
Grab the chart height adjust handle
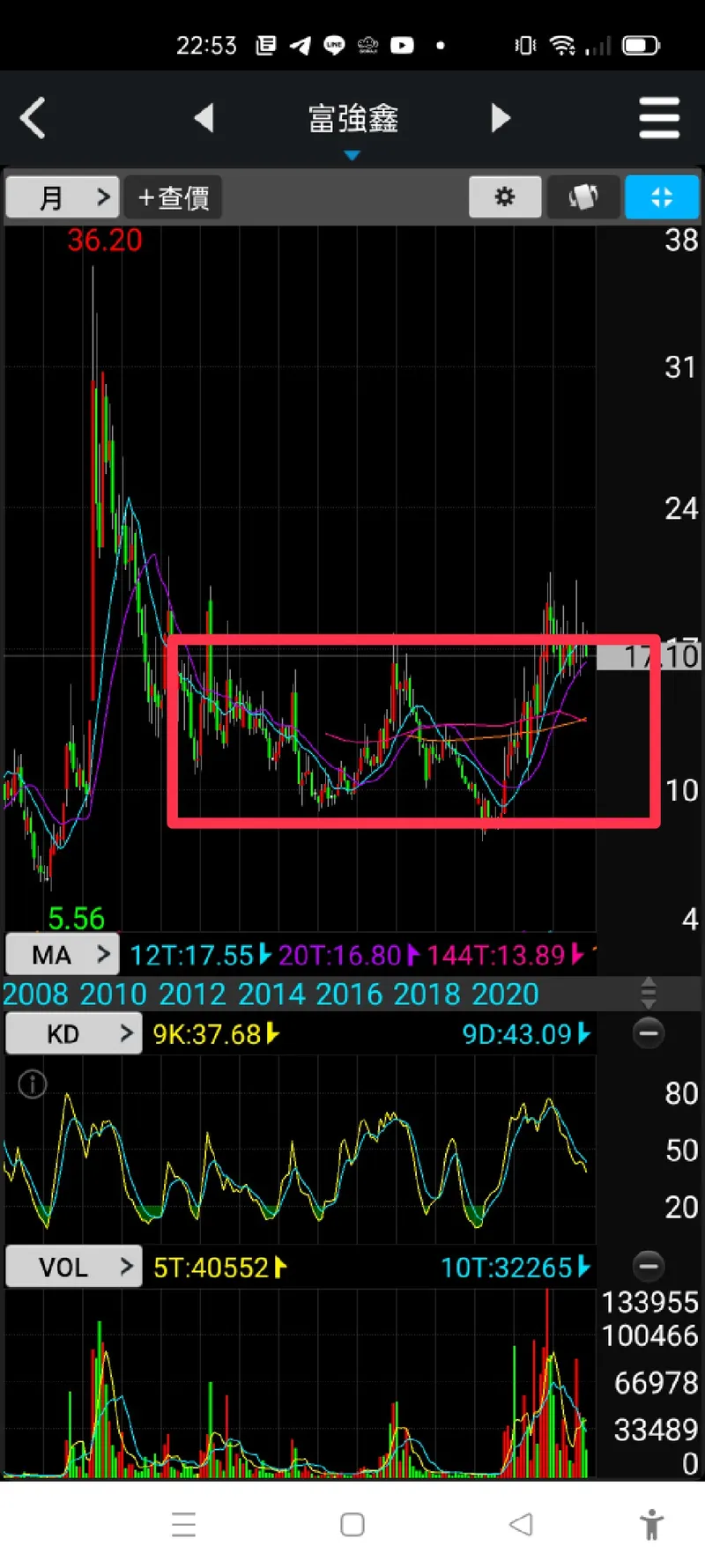point(649,993)
